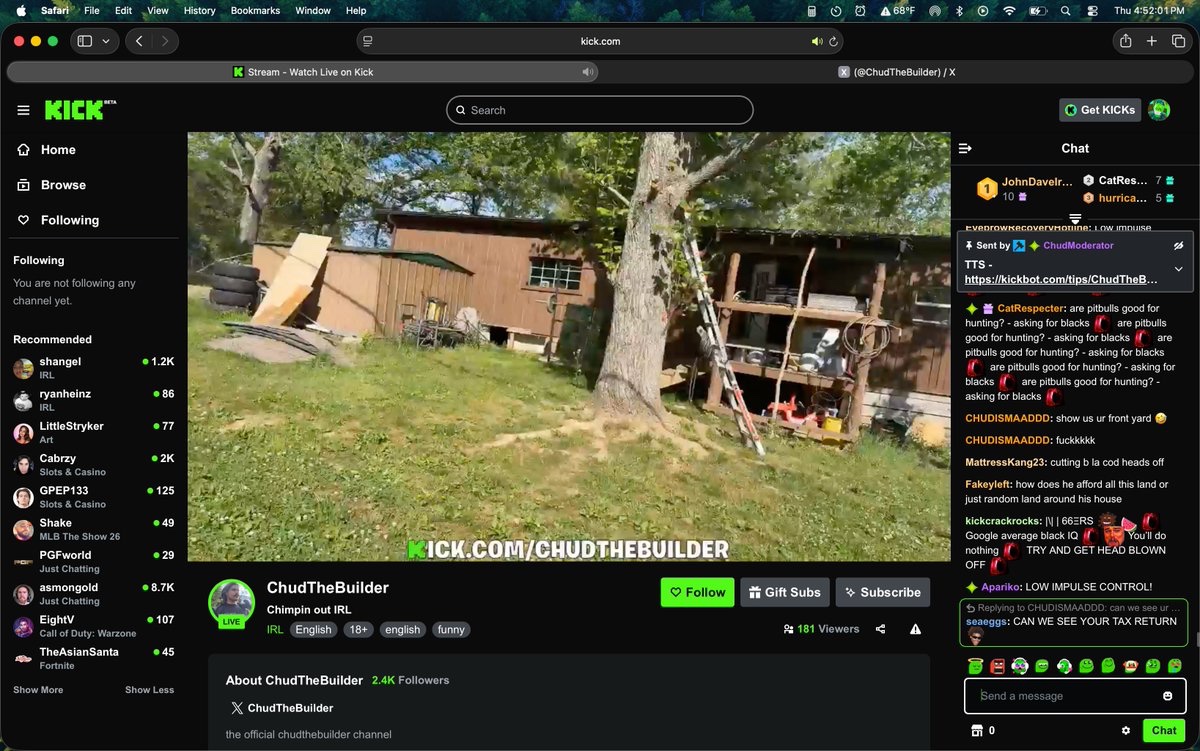
Task: Open the sidebar tab group dropdown
Action: click(x=106, y=41)
